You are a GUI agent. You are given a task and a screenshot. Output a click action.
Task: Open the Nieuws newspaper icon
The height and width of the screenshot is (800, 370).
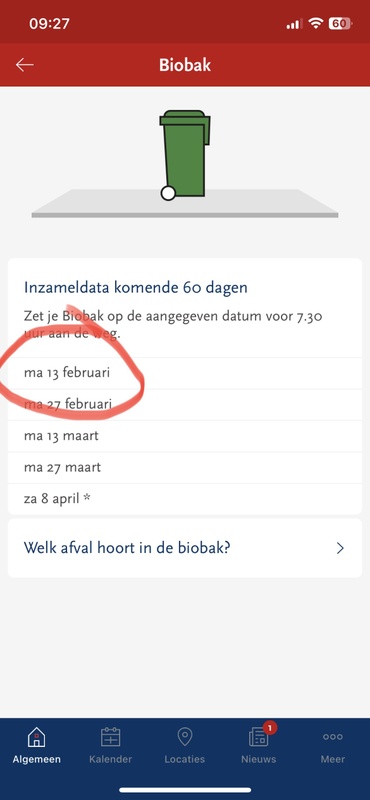point(258,738)
